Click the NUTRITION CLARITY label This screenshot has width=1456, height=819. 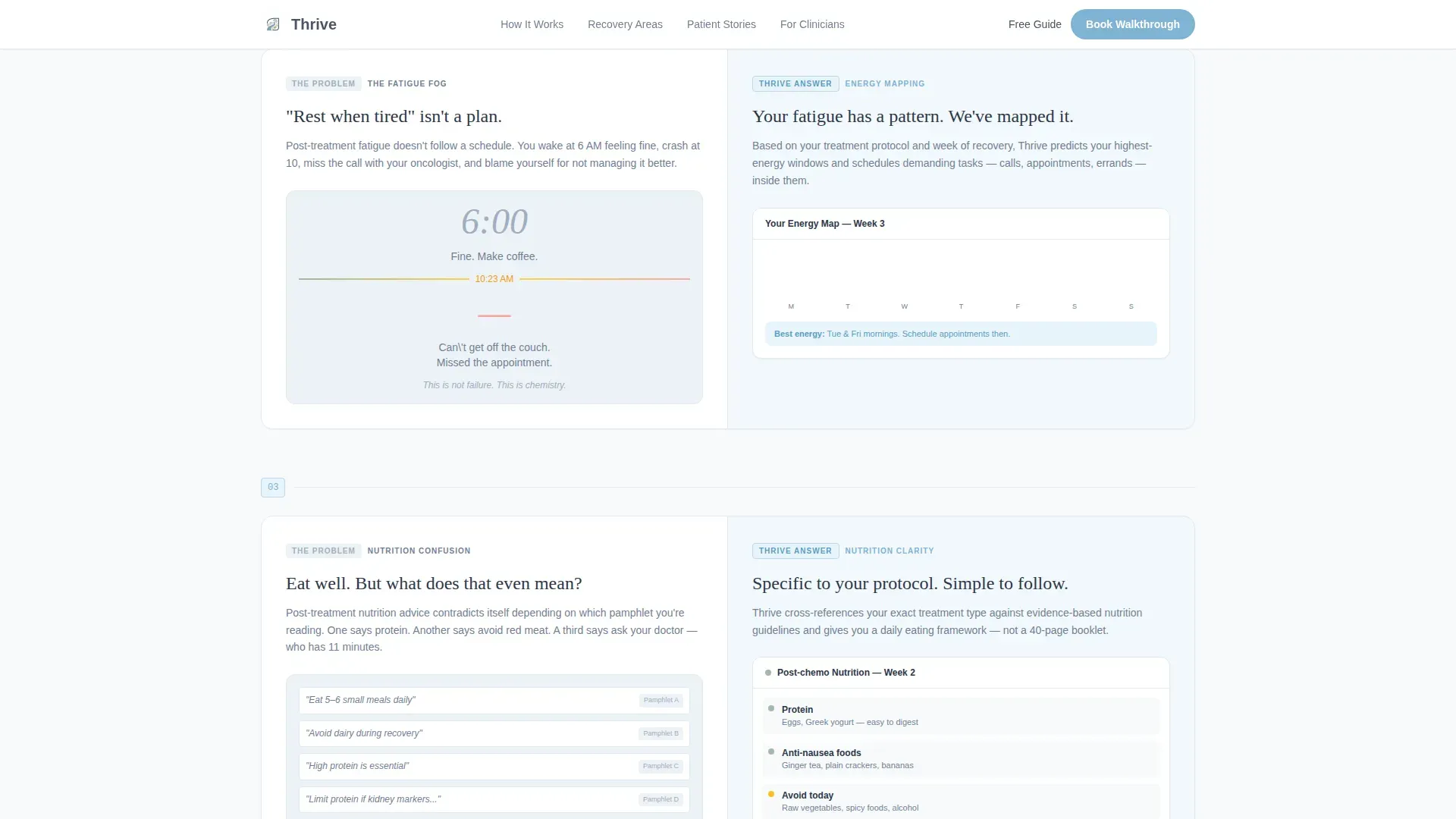(x=890, y=551)
